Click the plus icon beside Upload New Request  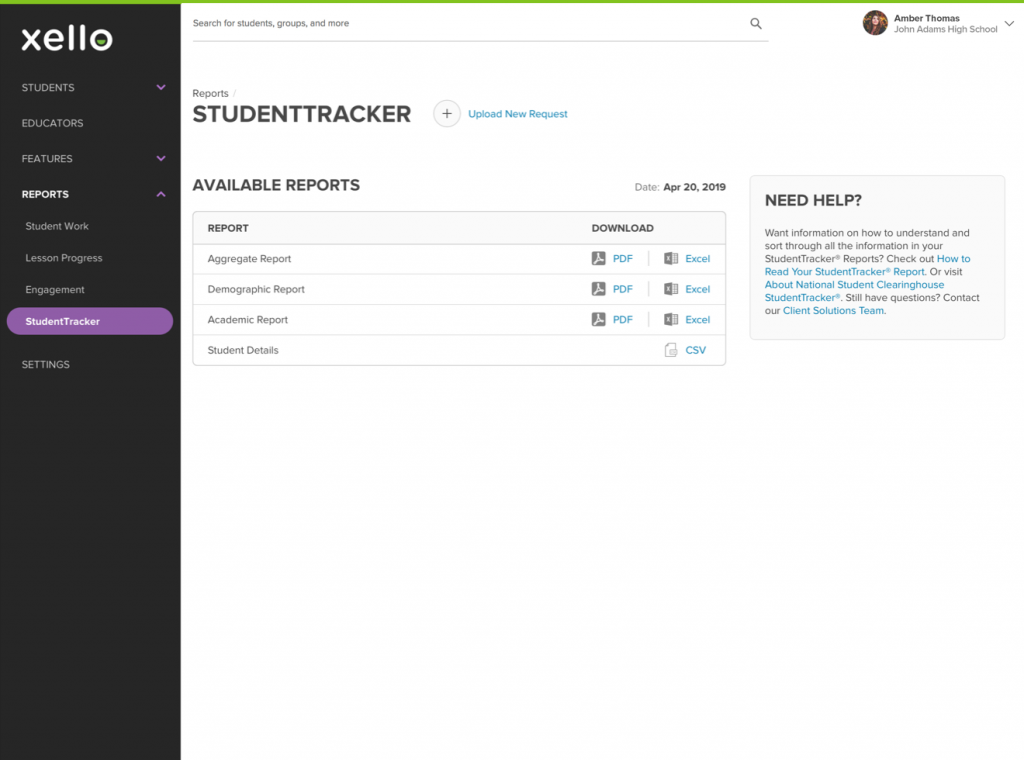447,114
